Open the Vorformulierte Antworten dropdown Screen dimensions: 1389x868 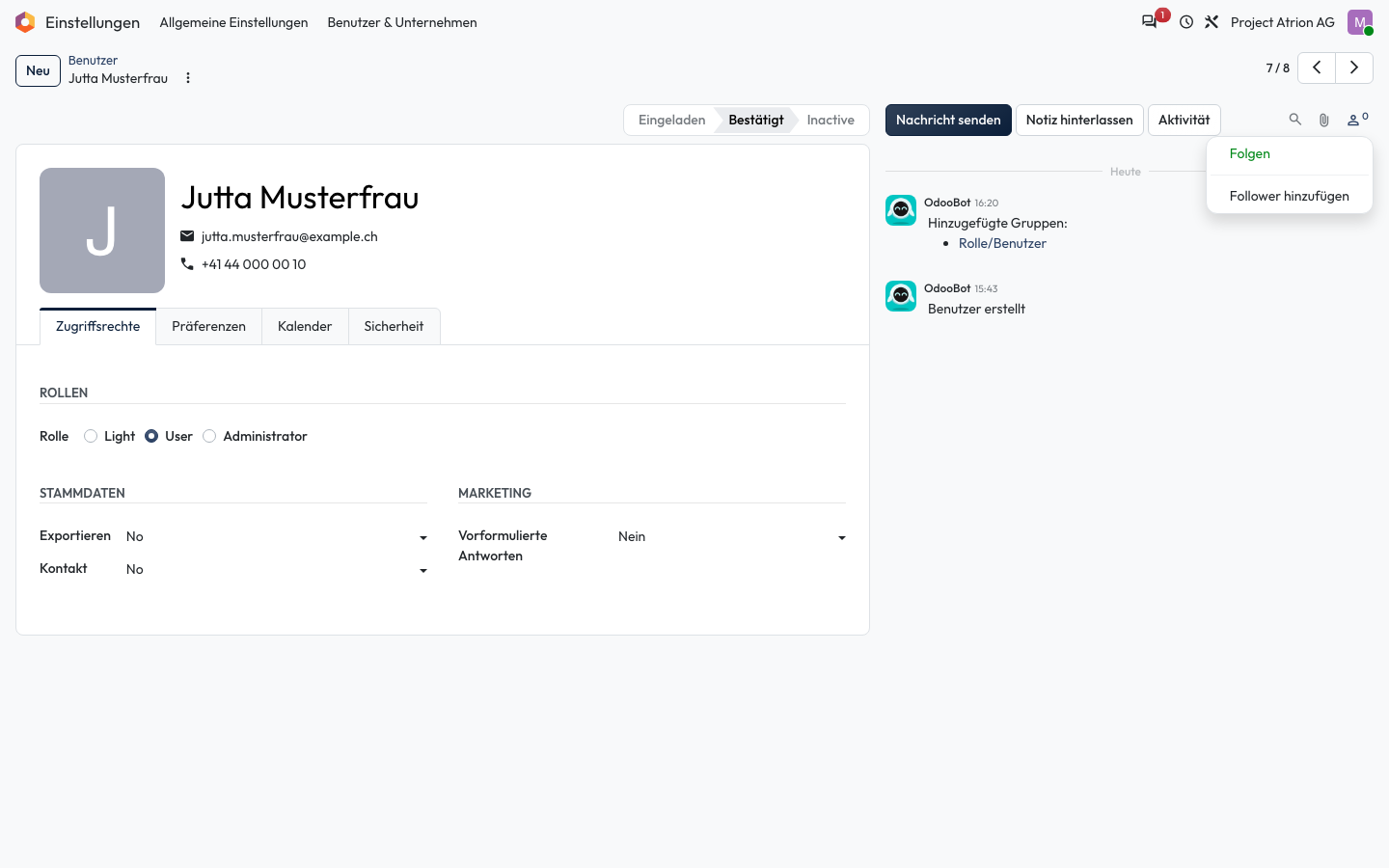coord(732,537)
